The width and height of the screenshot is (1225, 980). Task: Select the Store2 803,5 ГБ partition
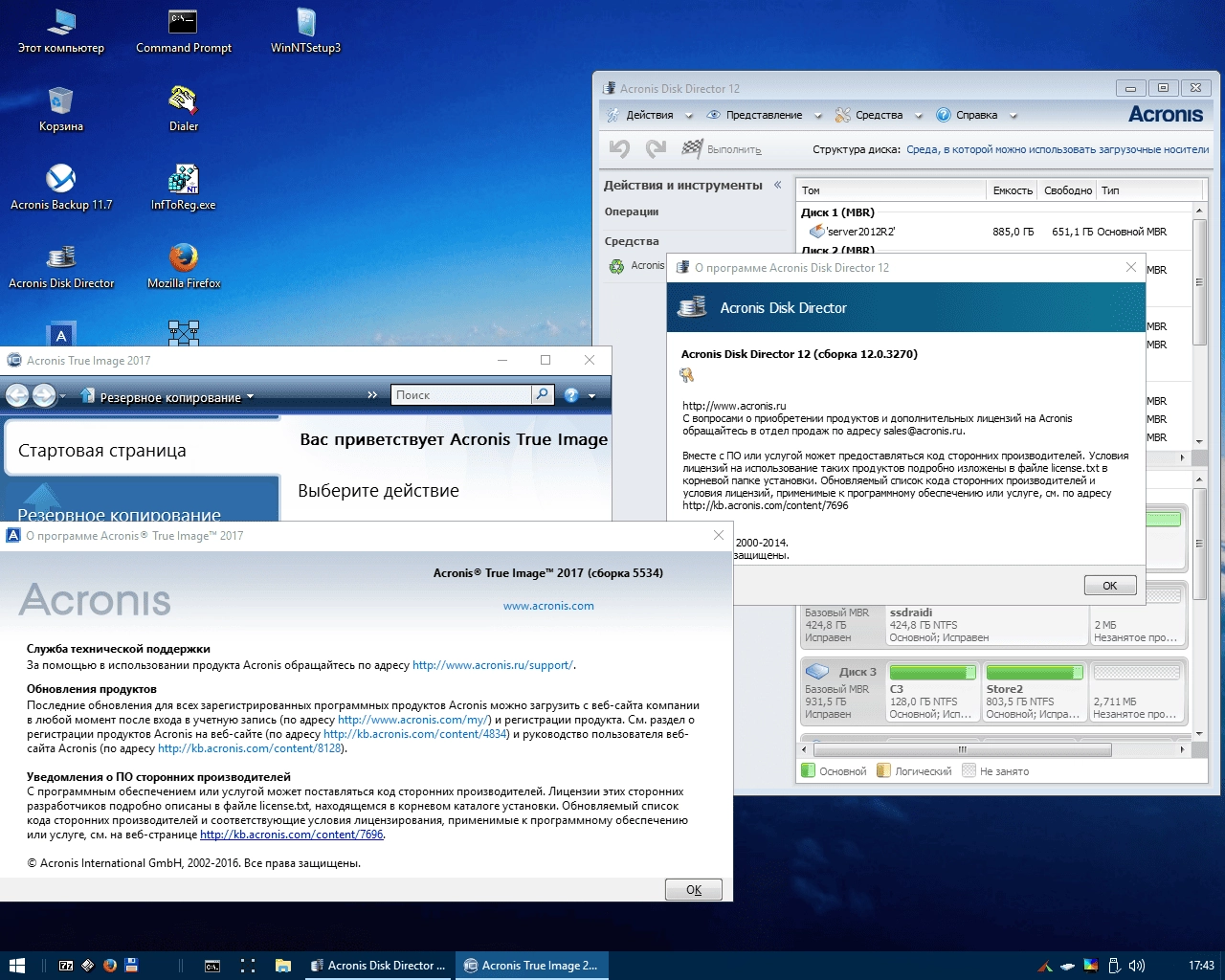tap(1035, 692)
